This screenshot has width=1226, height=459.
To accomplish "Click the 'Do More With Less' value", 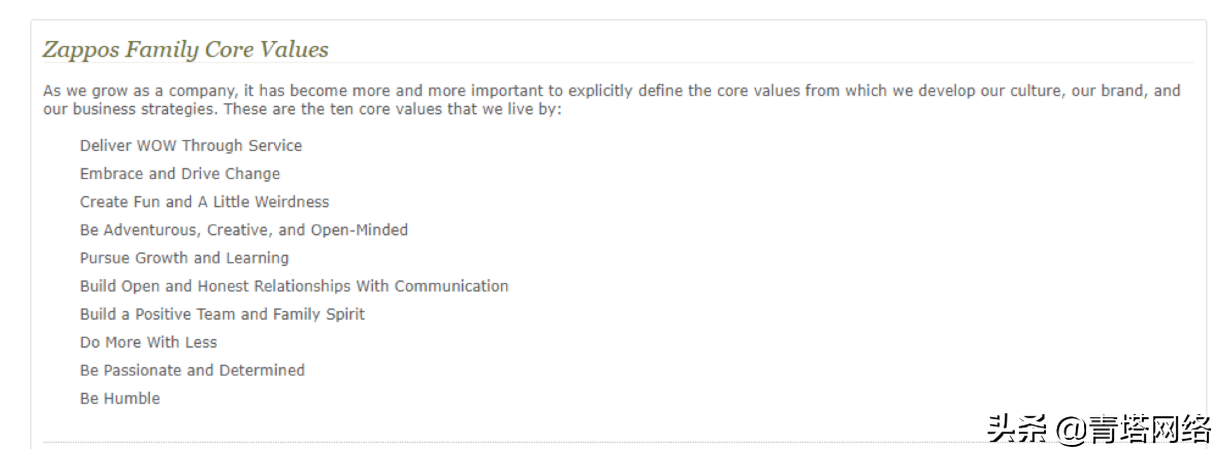I will [x=148, y=342].
